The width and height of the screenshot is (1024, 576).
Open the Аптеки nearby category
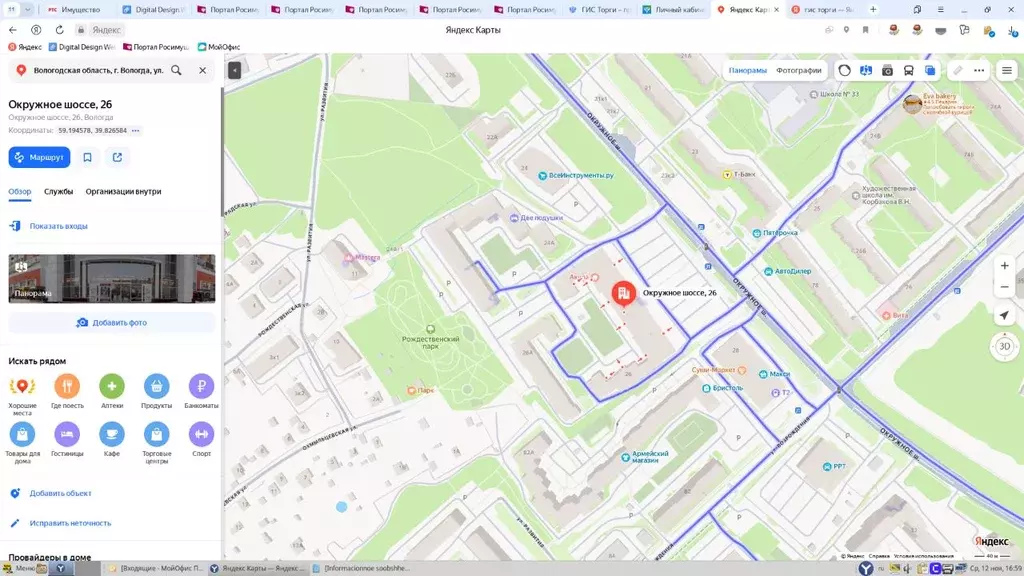click(112, 387)
